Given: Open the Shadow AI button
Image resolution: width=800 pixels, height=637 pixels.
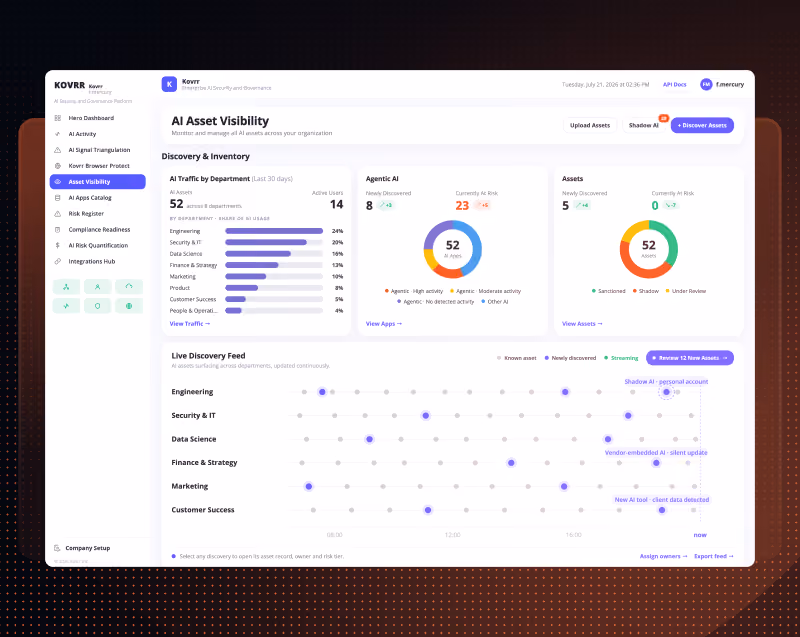Looking at the screenshot, I should click(644, 125).
